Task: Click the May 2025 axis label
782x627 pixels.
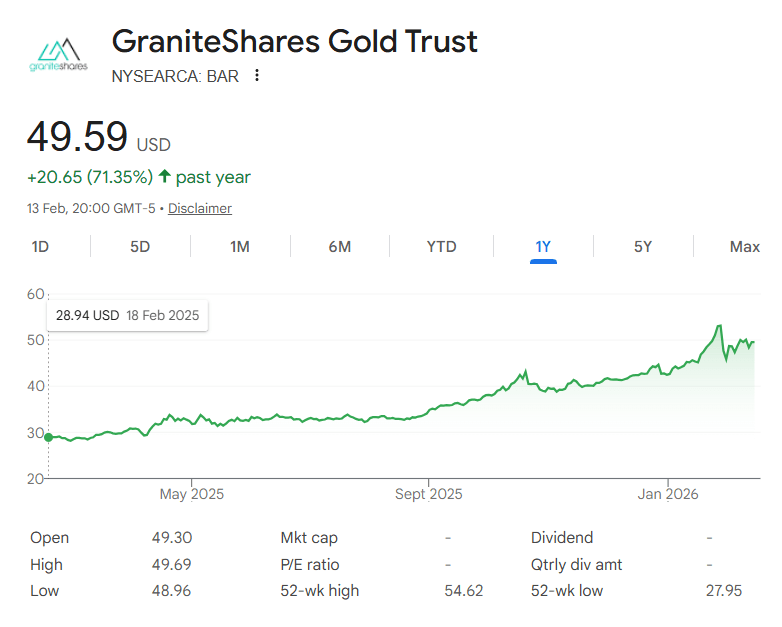Action: [192, 494]
